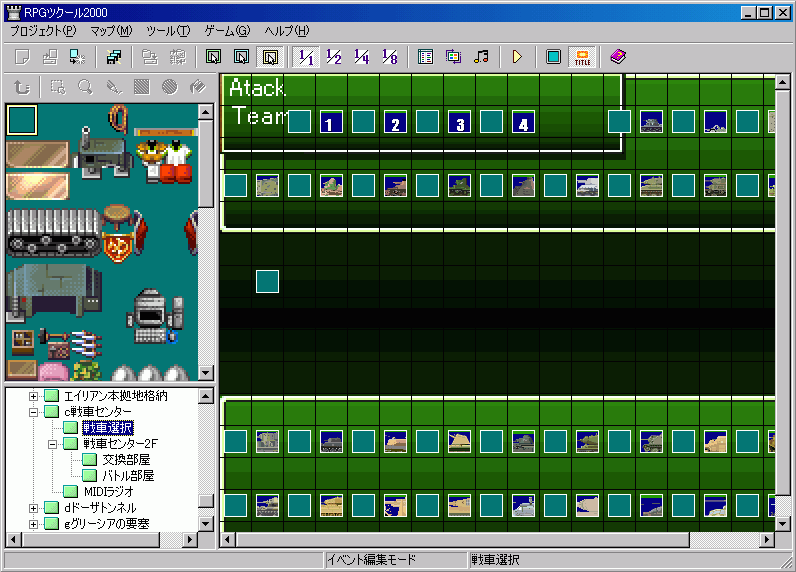
Task: Click event tile numbered 3 on map
Action: click(459, 121)
